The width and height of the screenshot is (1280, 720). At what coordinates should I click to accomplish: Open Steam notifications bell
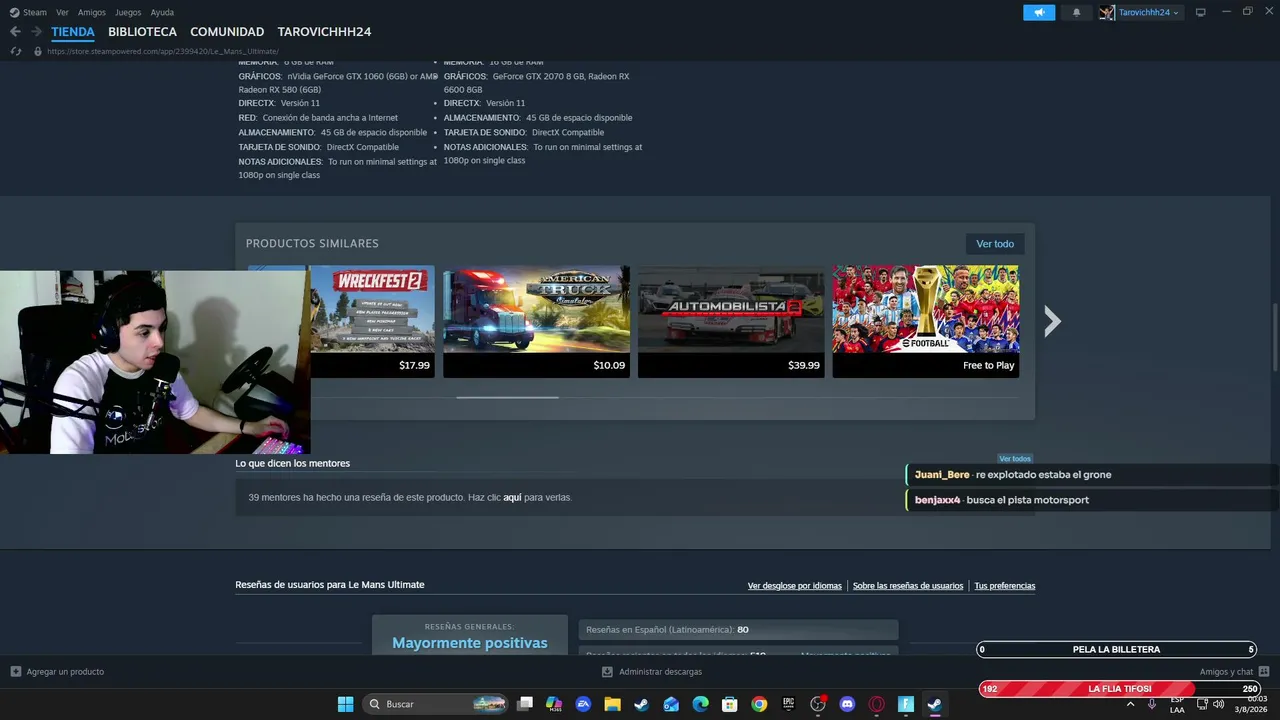click(1077, 12)
